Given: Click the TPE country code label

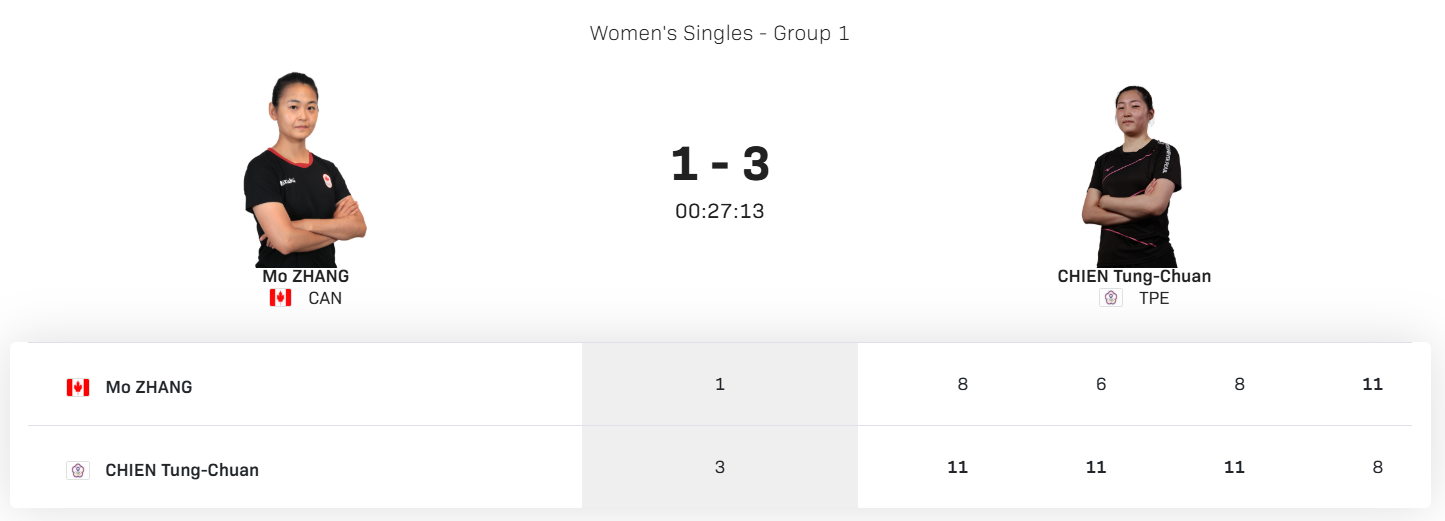Looking at the screenshot, I should (x=1154, y=298).
